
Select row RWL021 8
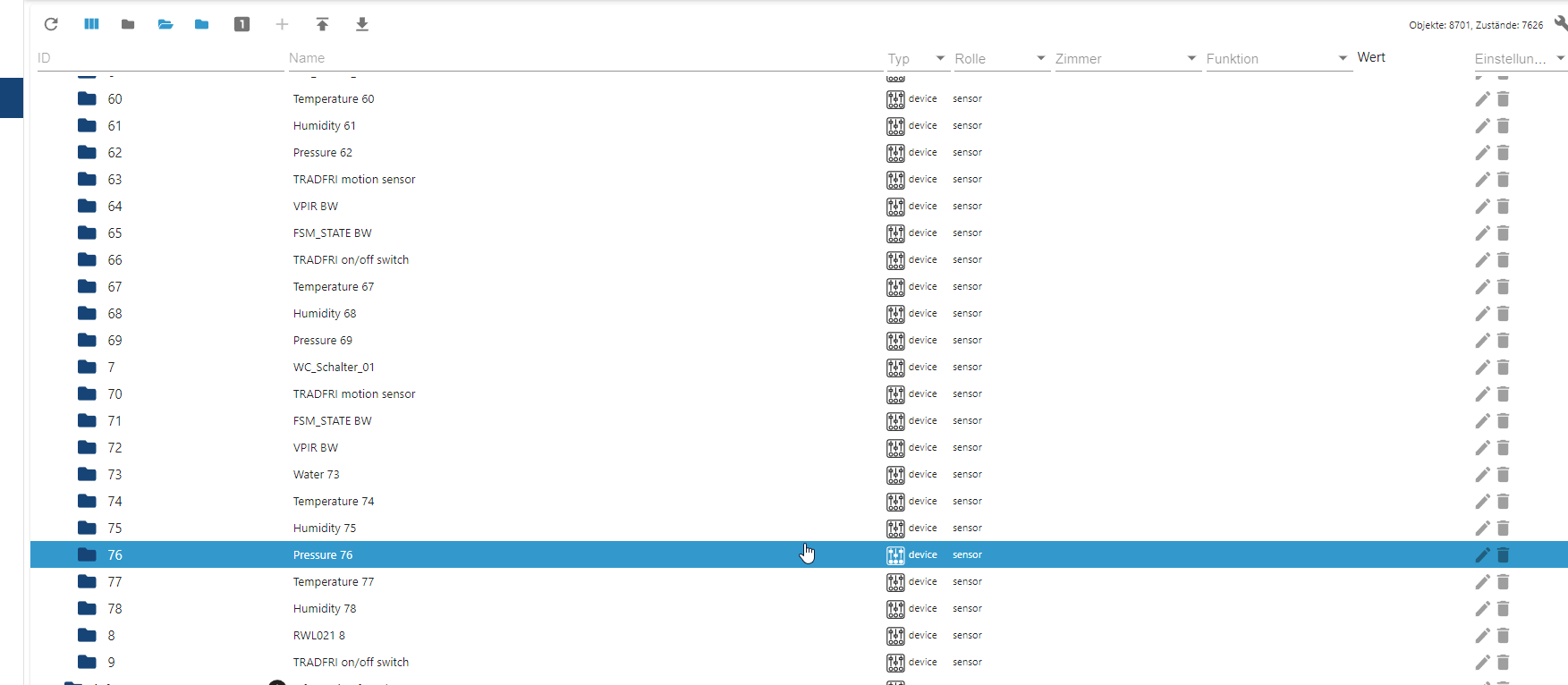(x=799, y=635)
